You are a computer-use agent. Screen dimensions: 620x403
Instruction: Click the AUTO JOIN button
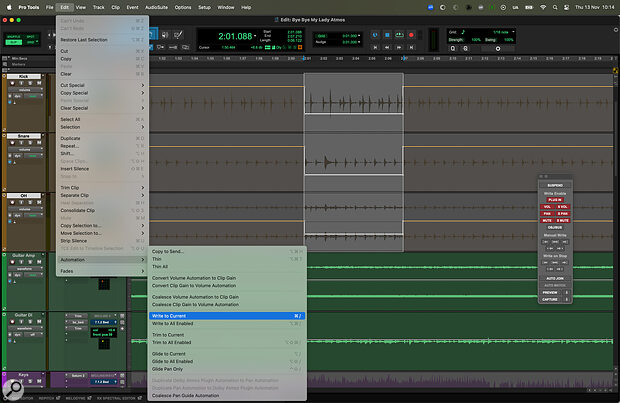[555, 278]
